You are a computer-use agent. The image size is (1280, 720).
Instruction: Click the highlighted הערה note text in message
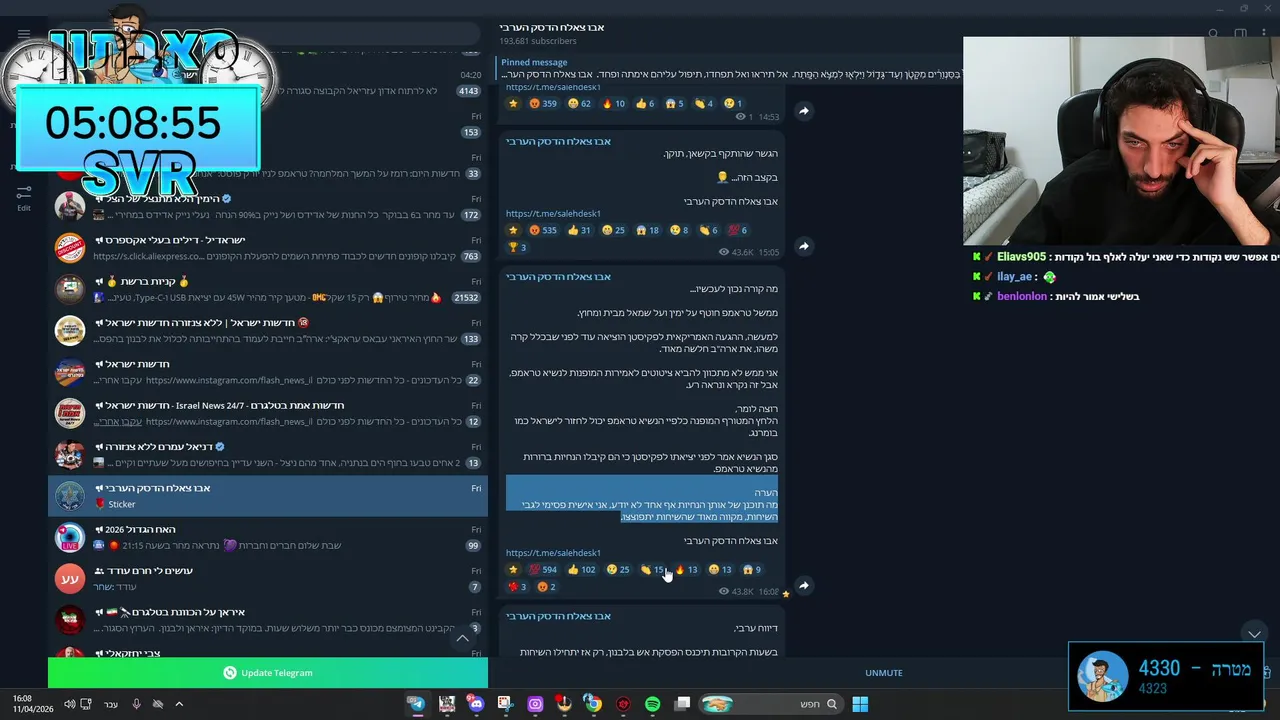coord(642,499)
